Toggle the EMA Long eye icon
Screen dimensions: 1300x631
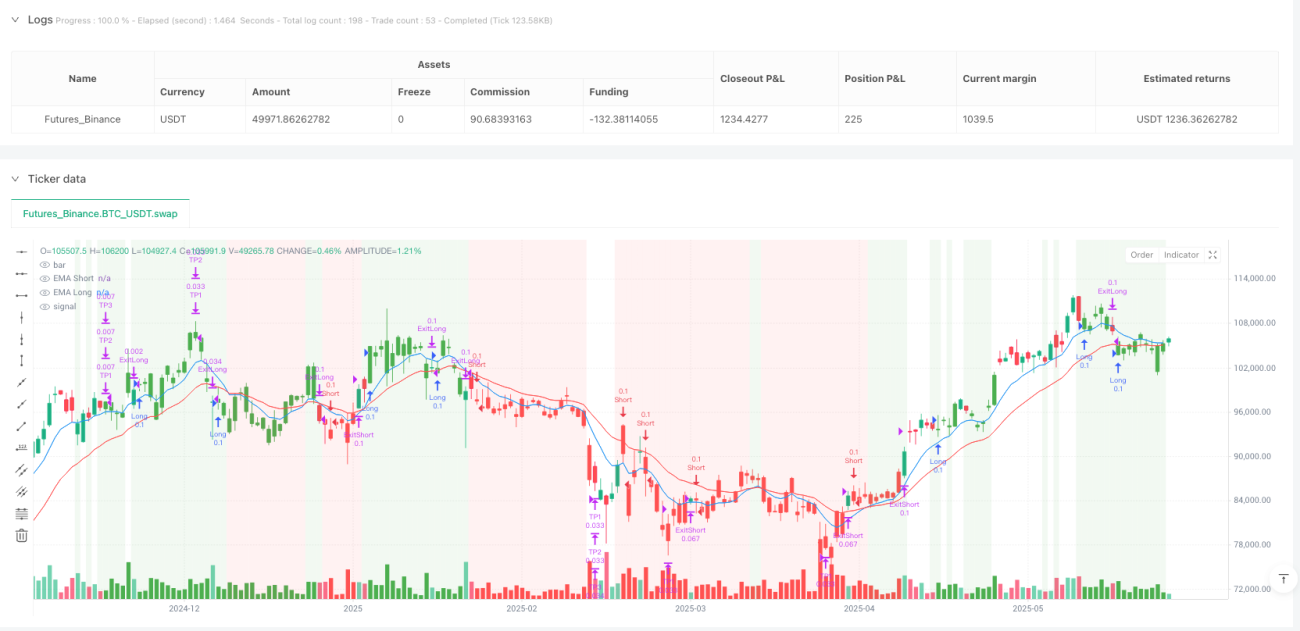tap(44, 293)
